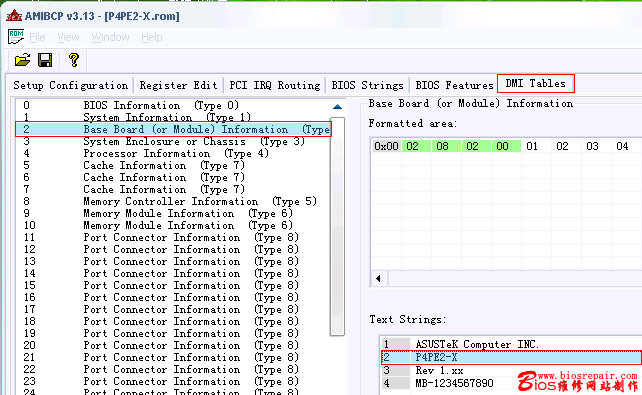Select text string 3 Rev 1.xx

(511, 370)
